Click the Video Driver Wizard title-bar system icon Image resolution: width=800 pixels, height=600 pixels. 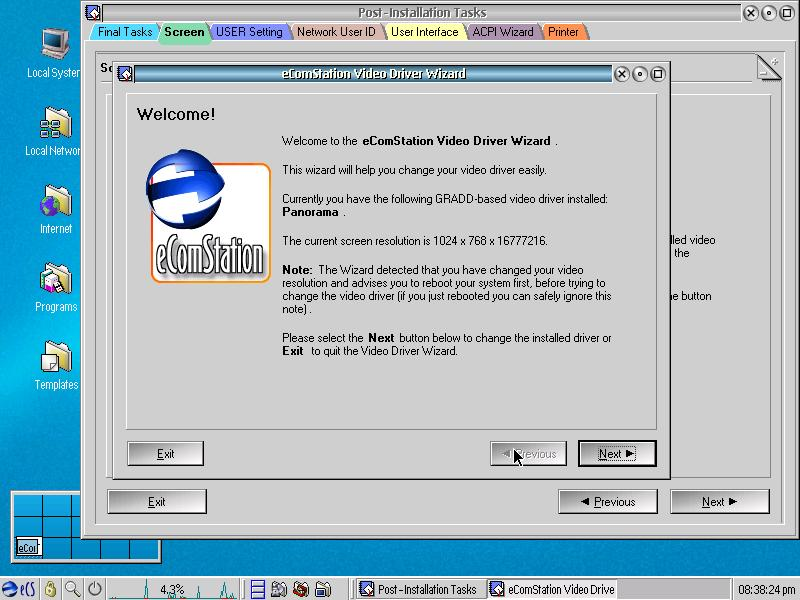click(124, 74)
